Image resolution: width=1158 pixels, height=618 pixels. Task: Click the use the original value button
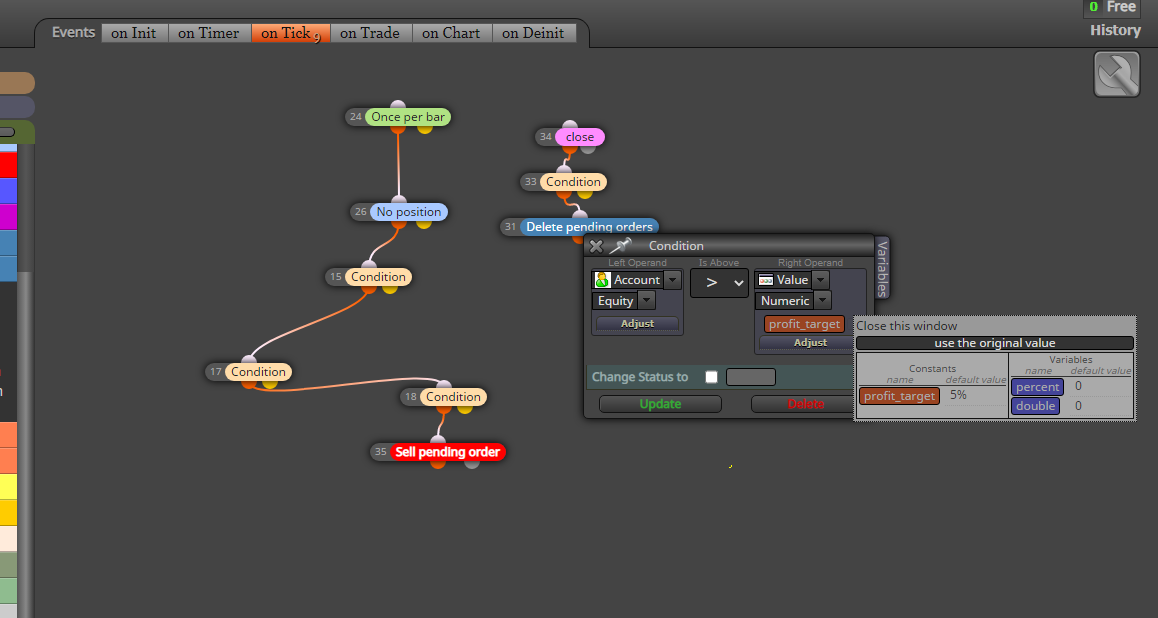point(995,343)
